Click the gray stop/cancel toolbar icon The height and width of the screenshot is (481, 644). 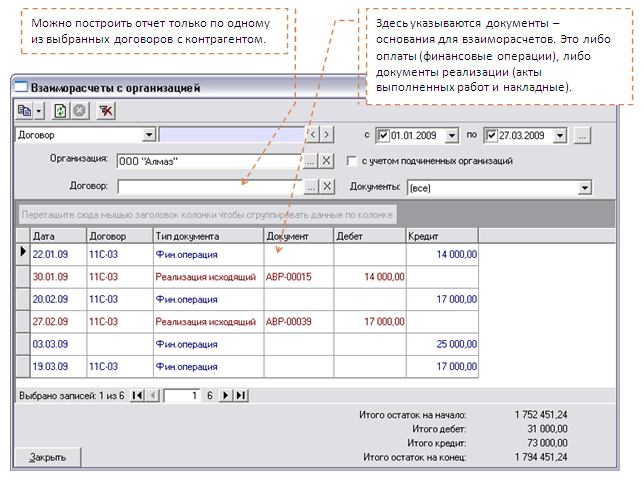pyautogui.click(x=80, y=110)
